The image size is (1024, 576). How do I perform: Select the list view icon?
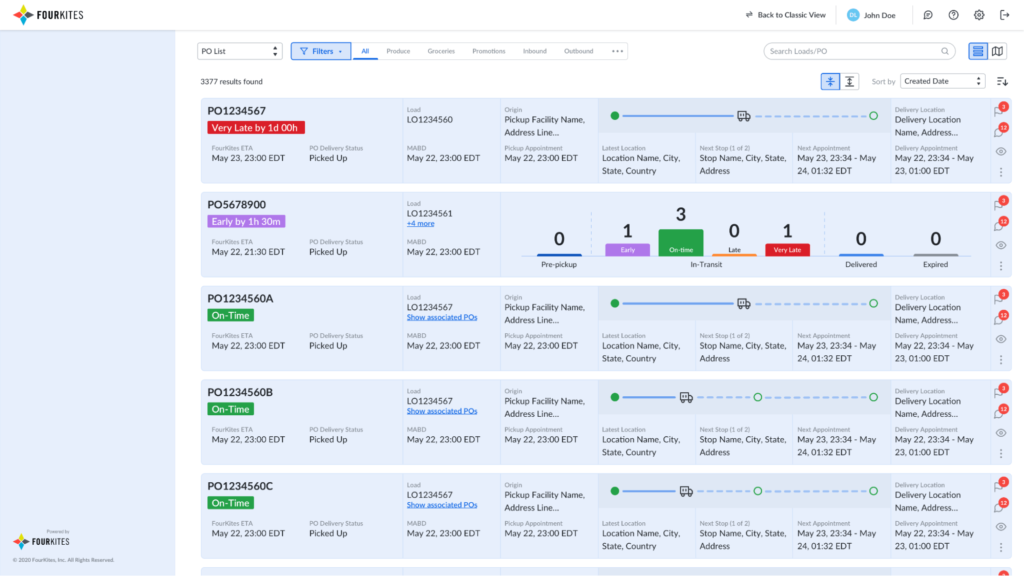[x=978, y=50]
